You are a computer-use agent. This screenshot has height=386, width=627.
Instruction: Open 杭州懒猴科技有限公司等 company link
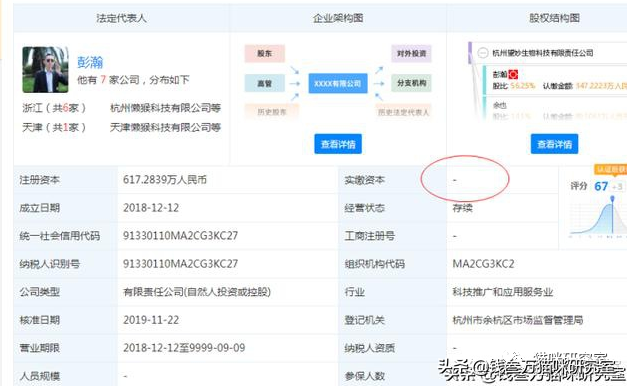[166, 108]
